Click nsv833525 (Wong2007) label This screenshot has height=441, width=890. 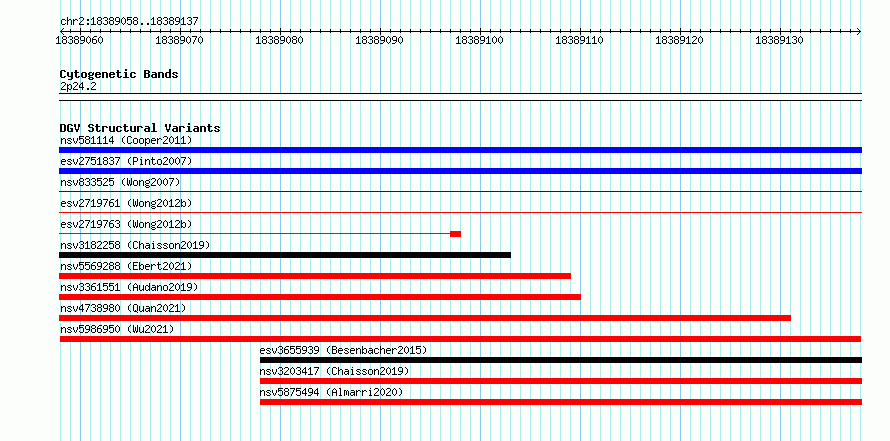tap(120, 182)
